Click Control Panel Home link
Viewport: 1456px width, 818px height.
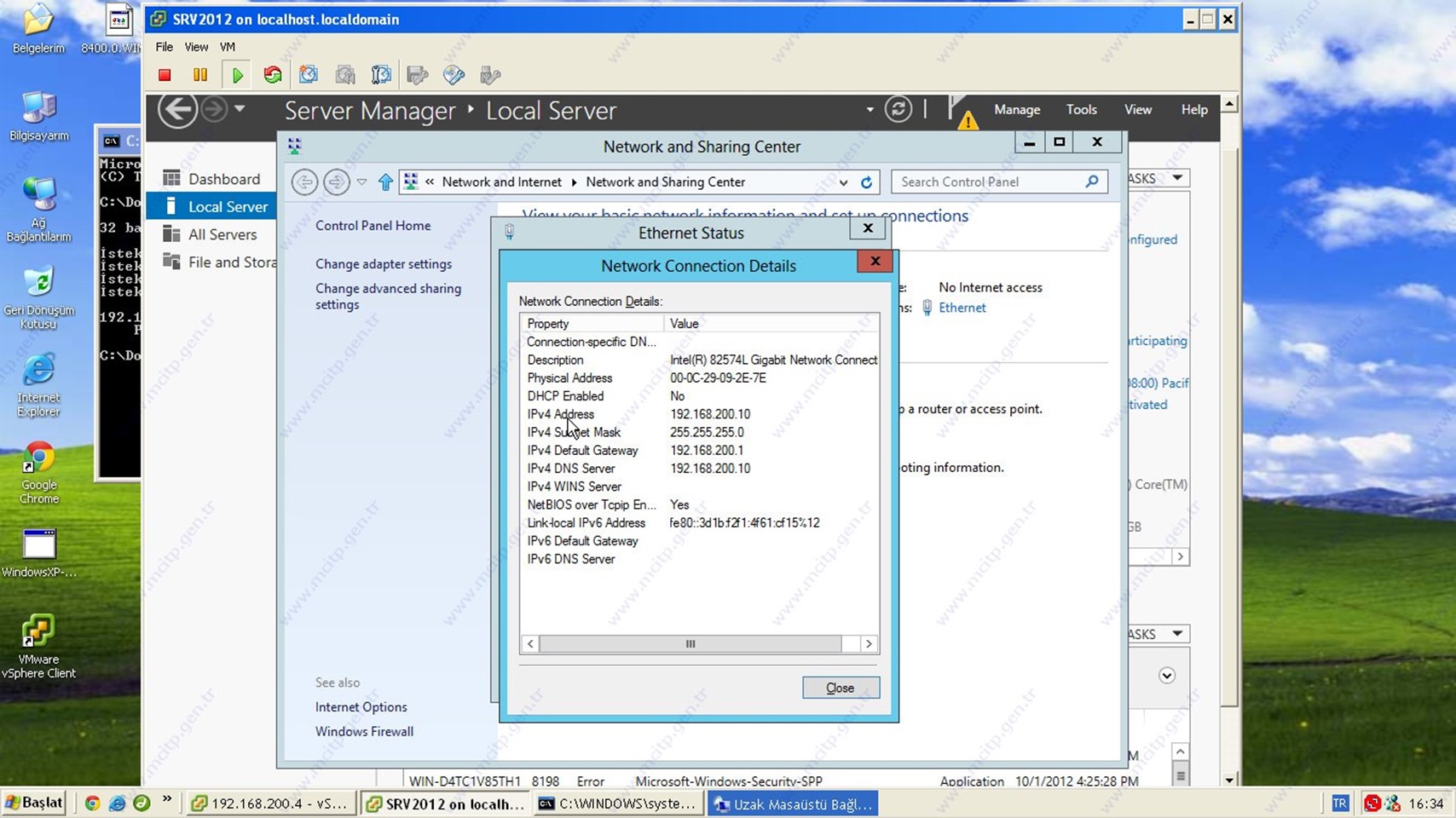click(373, 226)
